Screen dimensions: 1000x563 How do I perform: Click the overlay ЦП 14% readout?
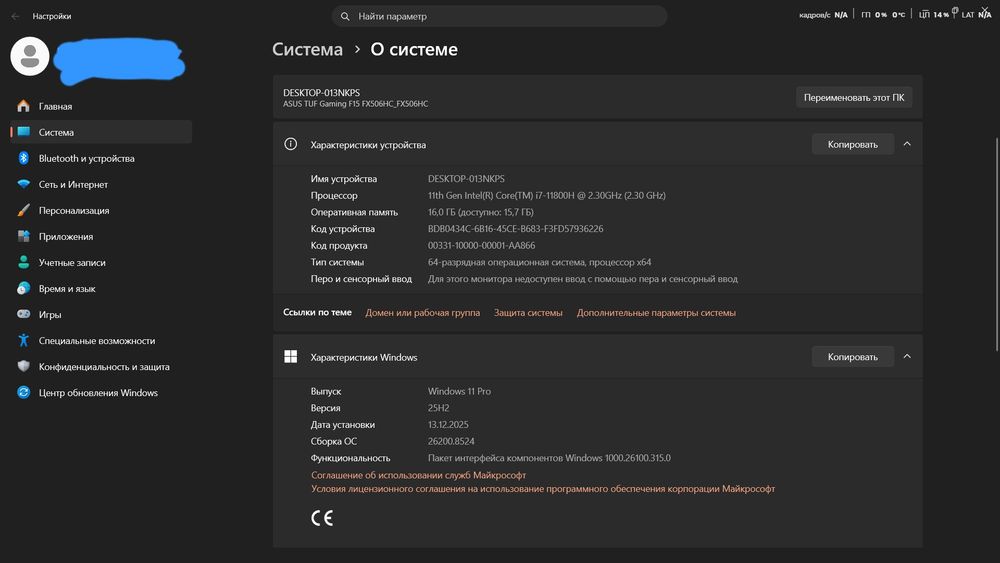click(x=934, y=15)
